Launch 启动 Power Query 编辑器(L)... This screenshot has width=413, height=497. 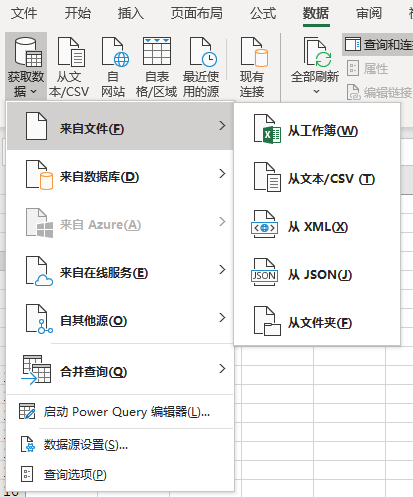coord(120,412)
